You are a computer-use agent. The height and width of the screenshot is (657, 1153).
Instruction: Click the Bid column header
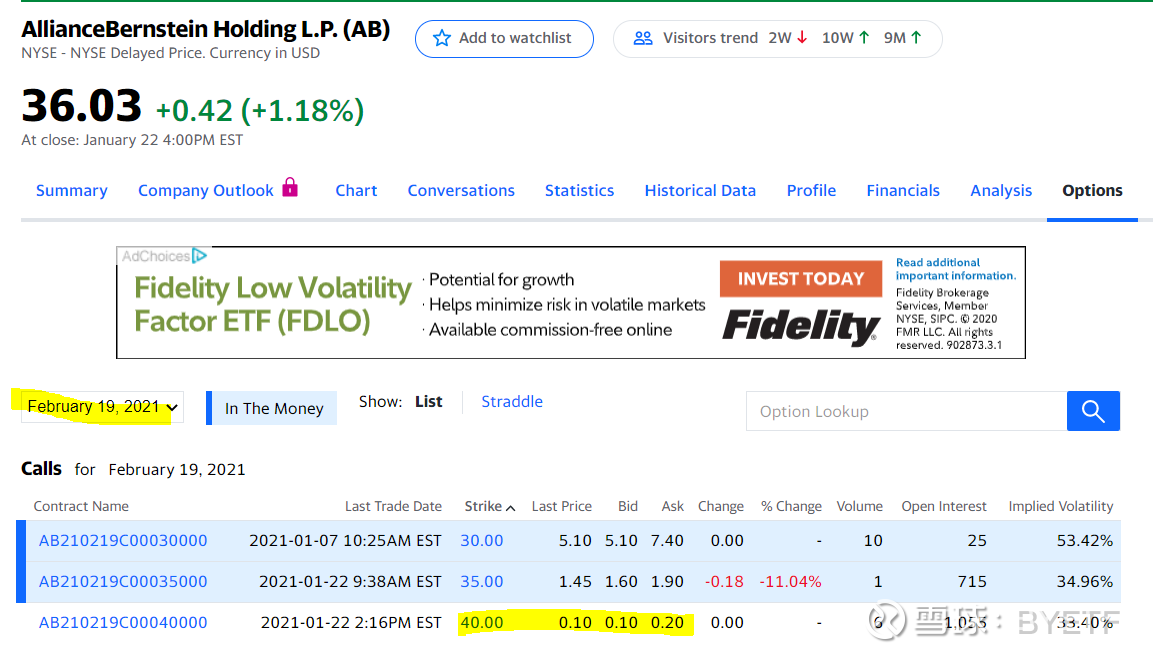[x=628, y=506]
